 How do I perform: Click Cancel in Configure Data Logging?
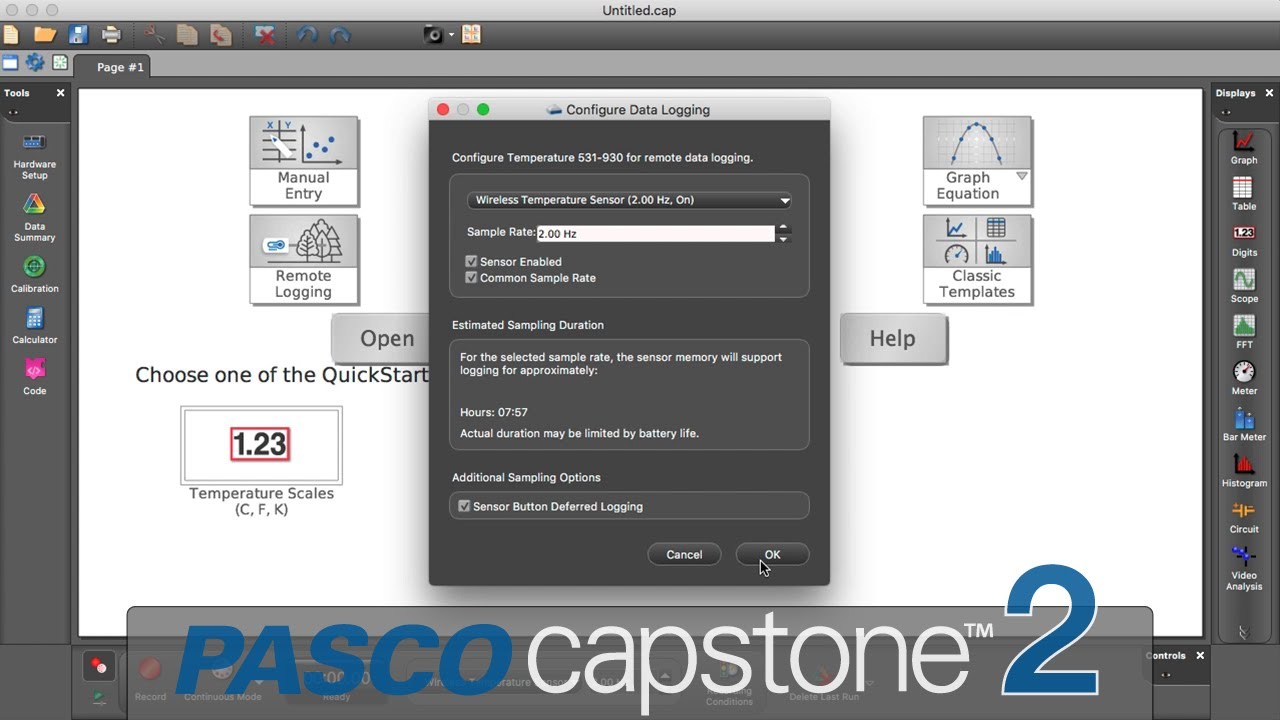click(684, 555)
